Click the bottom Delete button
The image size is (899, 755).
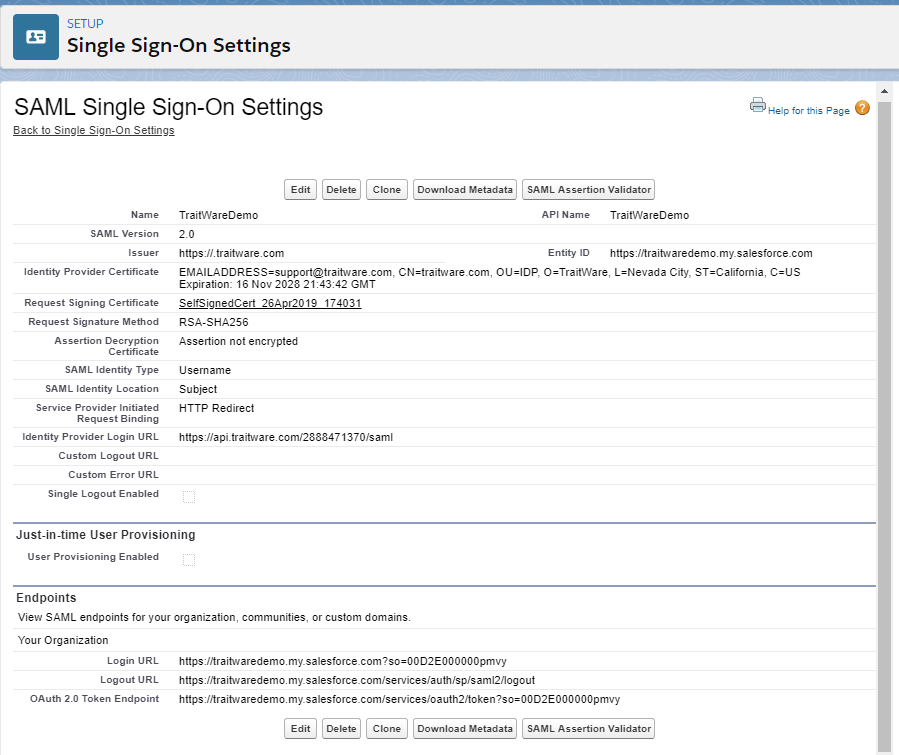click(x=341, y=729)
